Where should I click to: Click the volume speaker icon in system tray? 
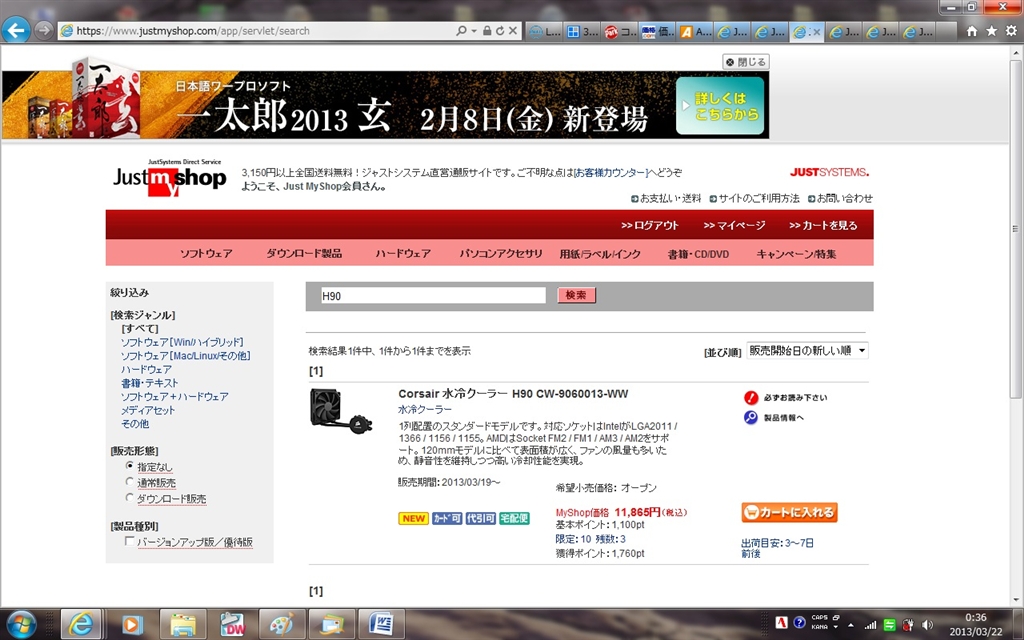[927, 625]
